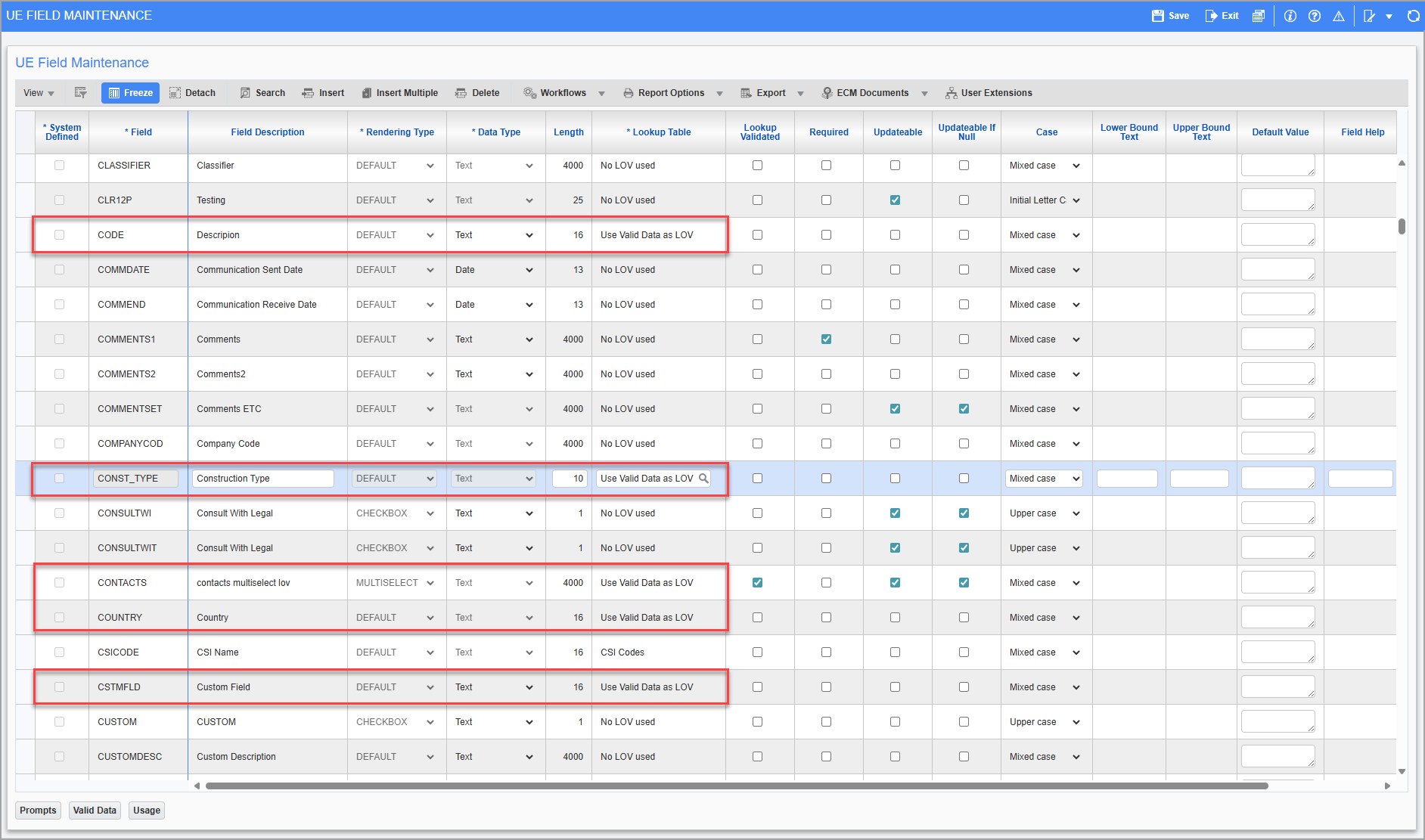Open Data Type dropdown for COMMDATE row
The width and height of the screenshot is (1425, 840).
493,270
